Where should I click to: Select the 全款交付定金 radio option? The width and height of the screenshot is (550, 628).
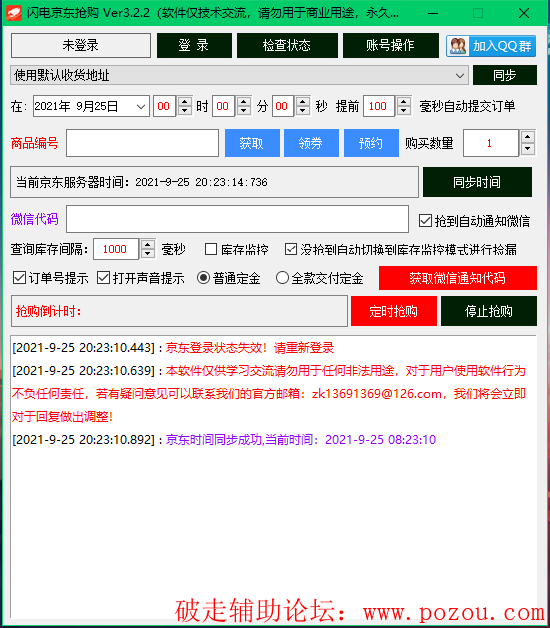[x=282, y=278]
